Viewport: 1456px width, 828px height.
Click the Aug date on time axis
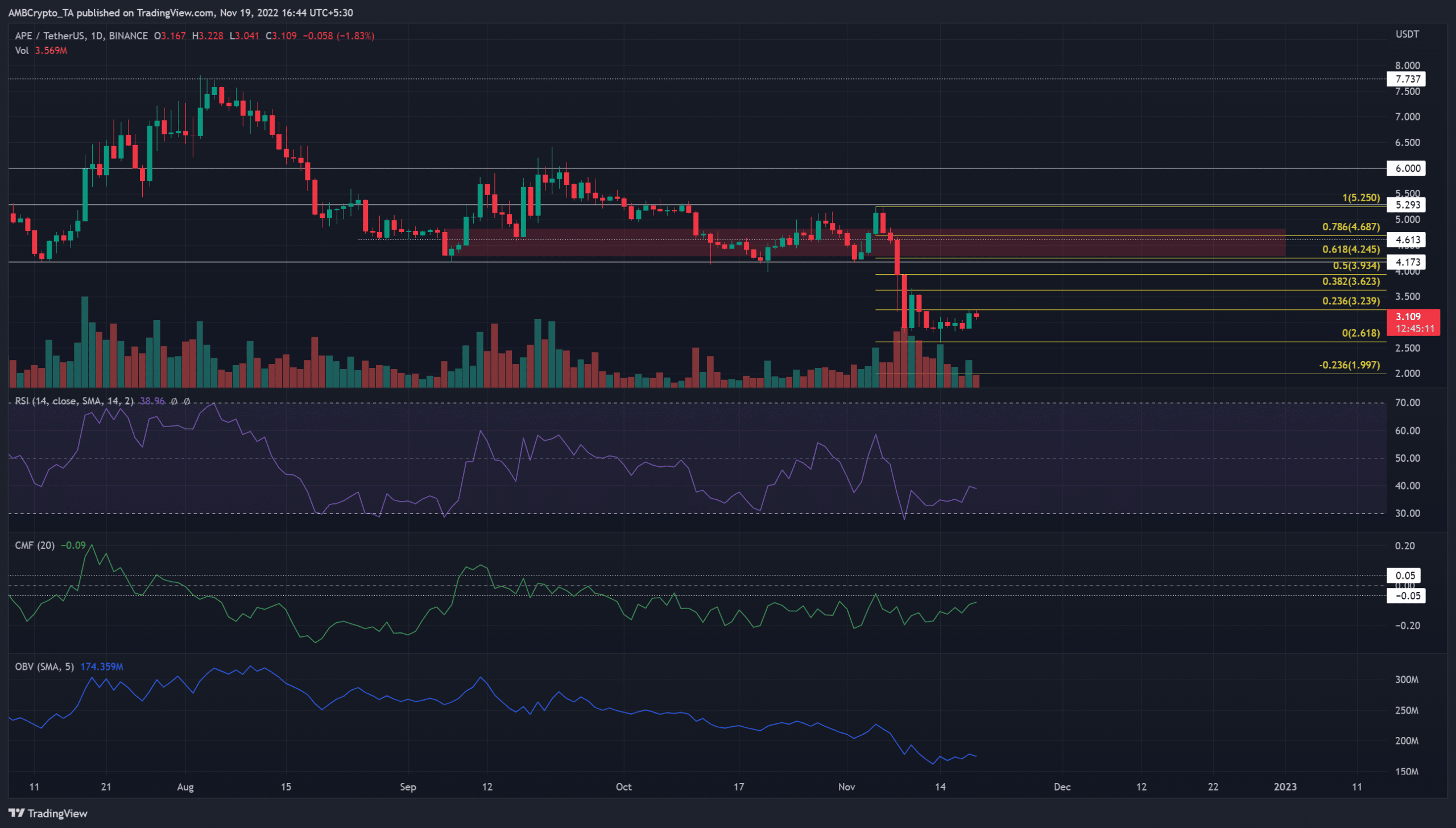point(185,788)
